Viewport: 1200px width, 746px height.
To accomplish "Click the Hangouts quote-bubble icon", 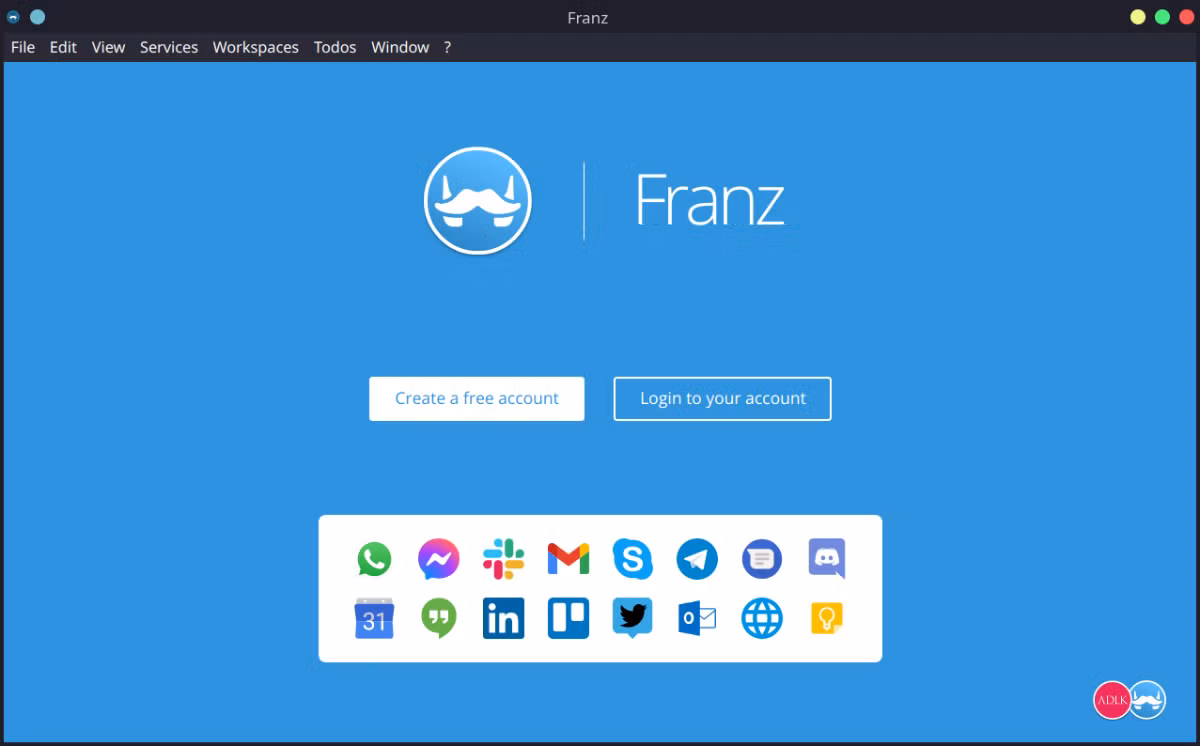I will coord(438,619).
